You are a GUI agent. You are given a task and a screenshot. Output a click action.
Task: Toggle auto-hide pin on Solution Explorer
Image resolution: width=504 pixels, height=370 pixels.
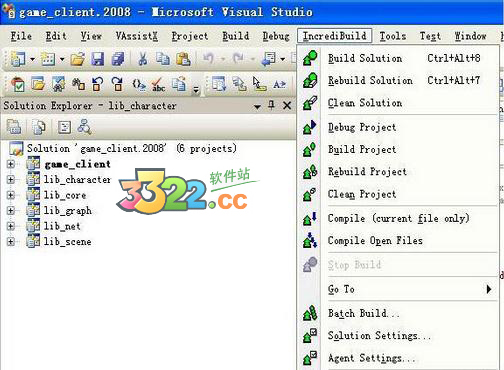coord(272,106)
